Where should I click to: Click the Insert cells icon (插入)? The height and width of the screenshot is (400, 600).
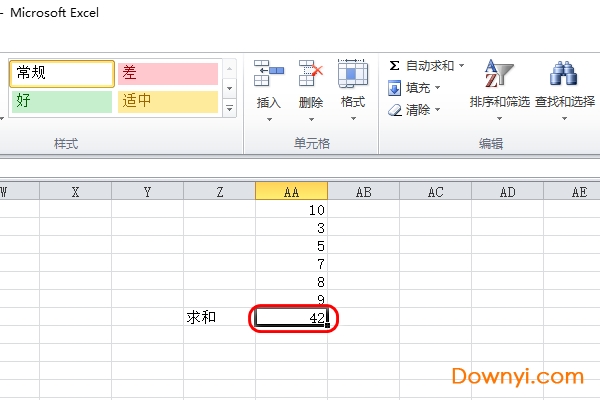(x=268, y=75)
